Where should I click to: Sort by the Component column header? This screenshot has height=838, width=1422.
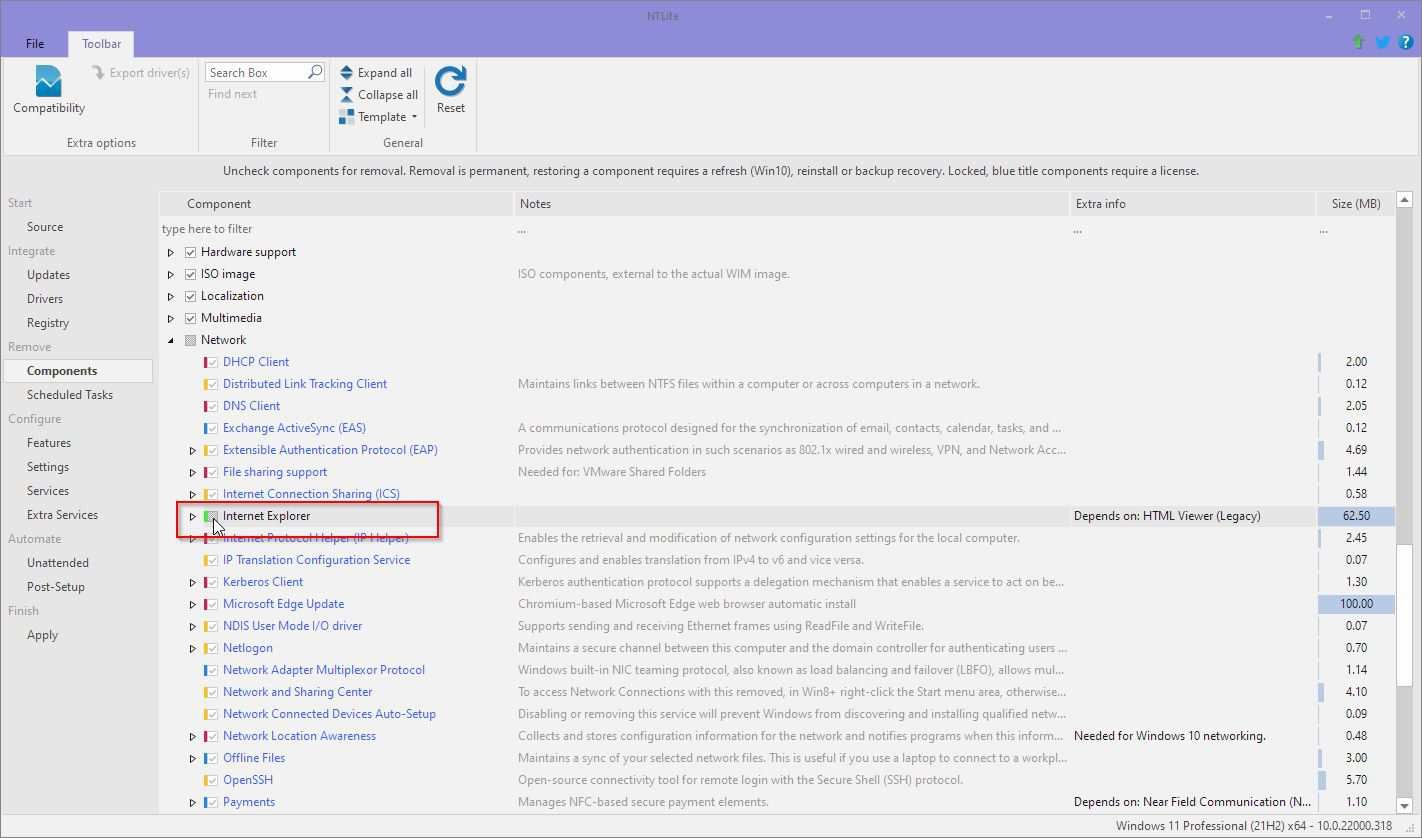336,203
